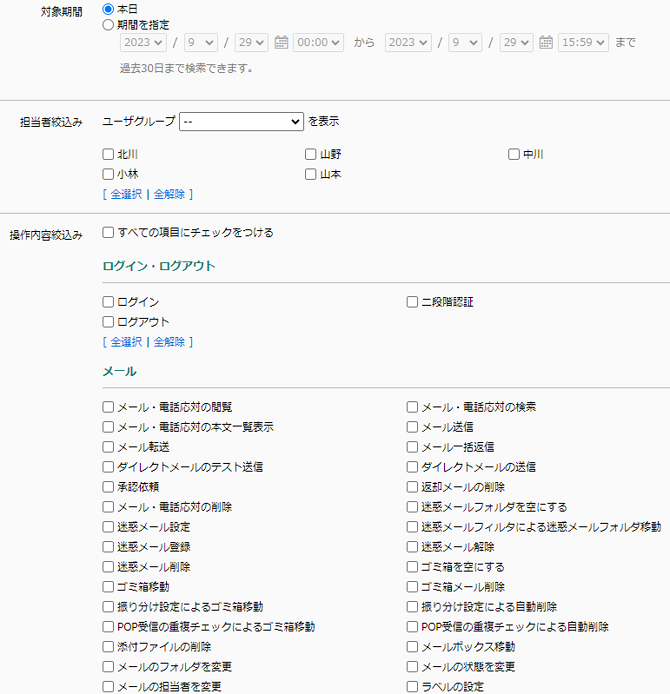The image size is (670, 694).
Task: Open the end date calendar picker icon
Action: coord(546,43)
